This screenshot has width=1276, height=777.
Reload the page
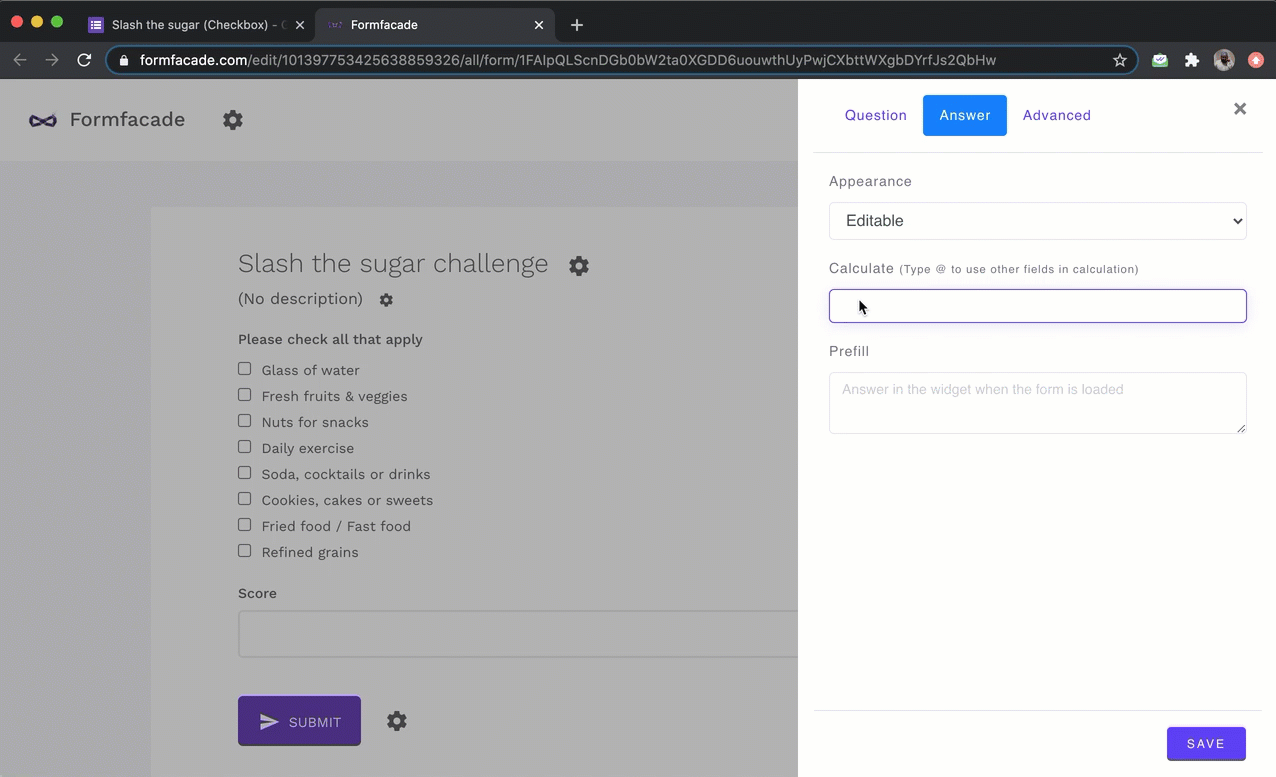point(85,60)
